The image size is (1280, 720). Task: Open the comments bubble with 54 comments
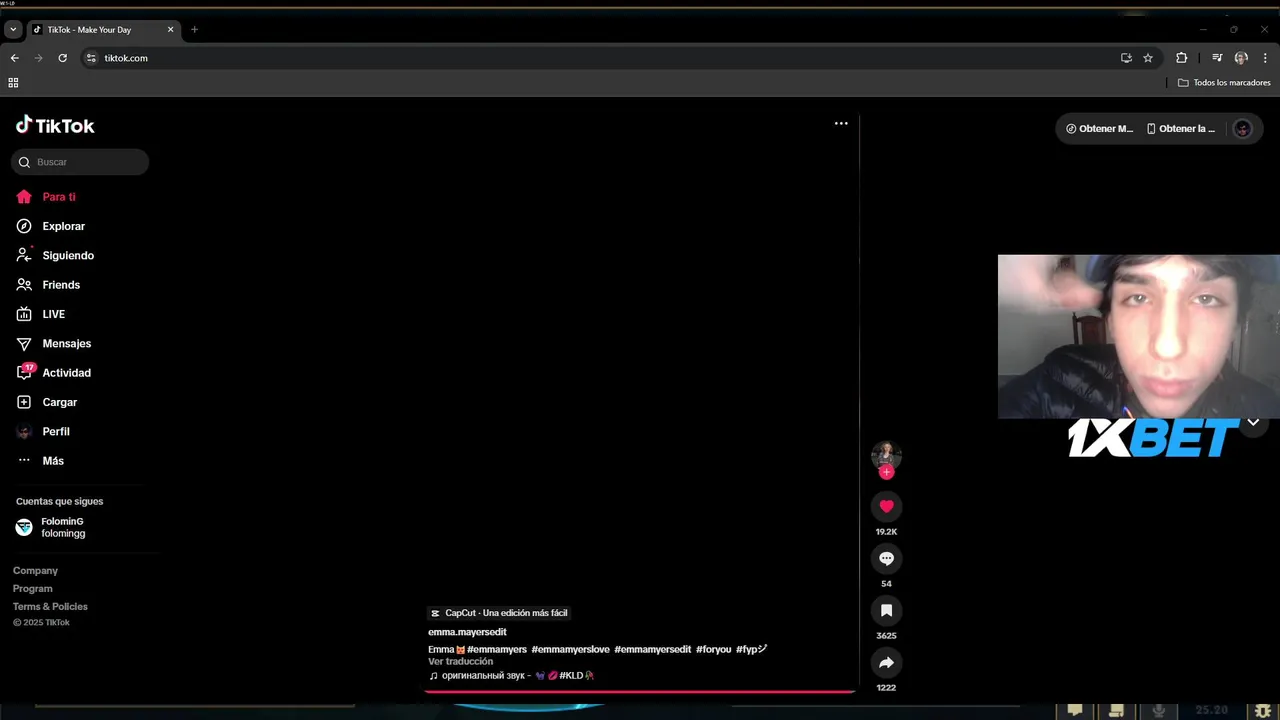point(886,558)
